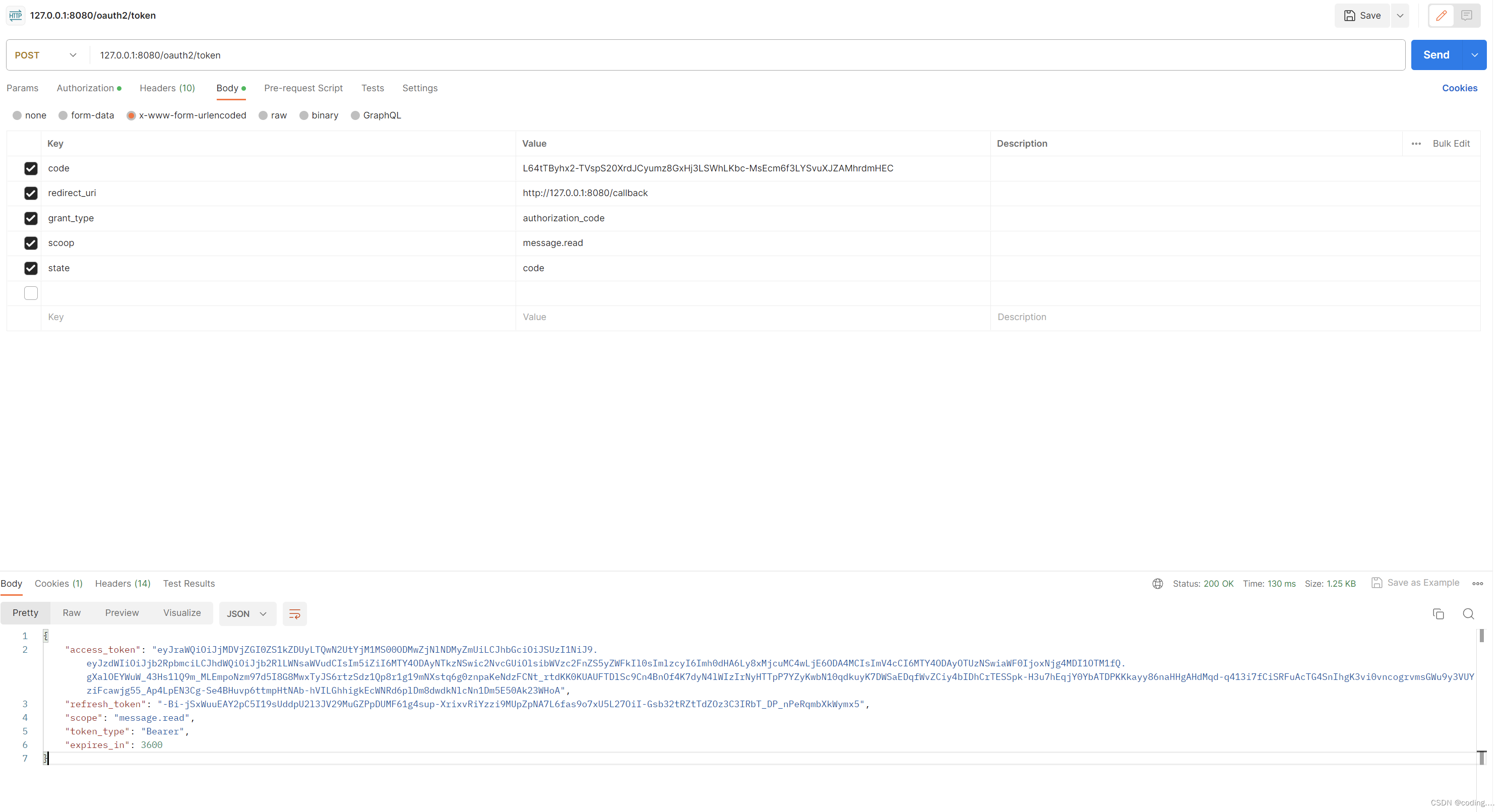Viewport: 1502px width, 812px height.
Task: Open the table options three-dots icon
Action: pos(1416,143)
